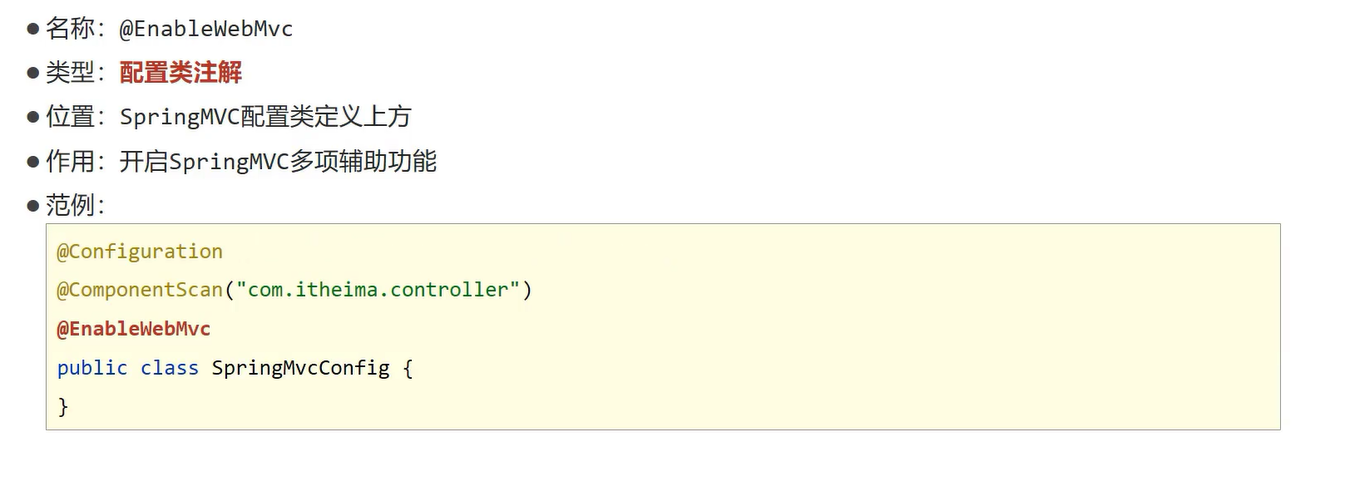Click the bullet before 名称
This screenshot has width=1356, height=478.
tap(33, 29)
